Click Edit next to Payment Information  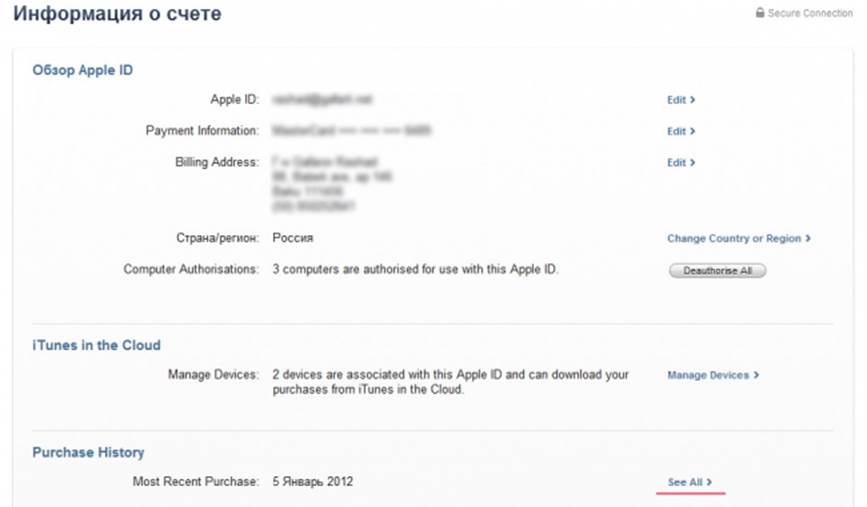(x=681, y=132)
